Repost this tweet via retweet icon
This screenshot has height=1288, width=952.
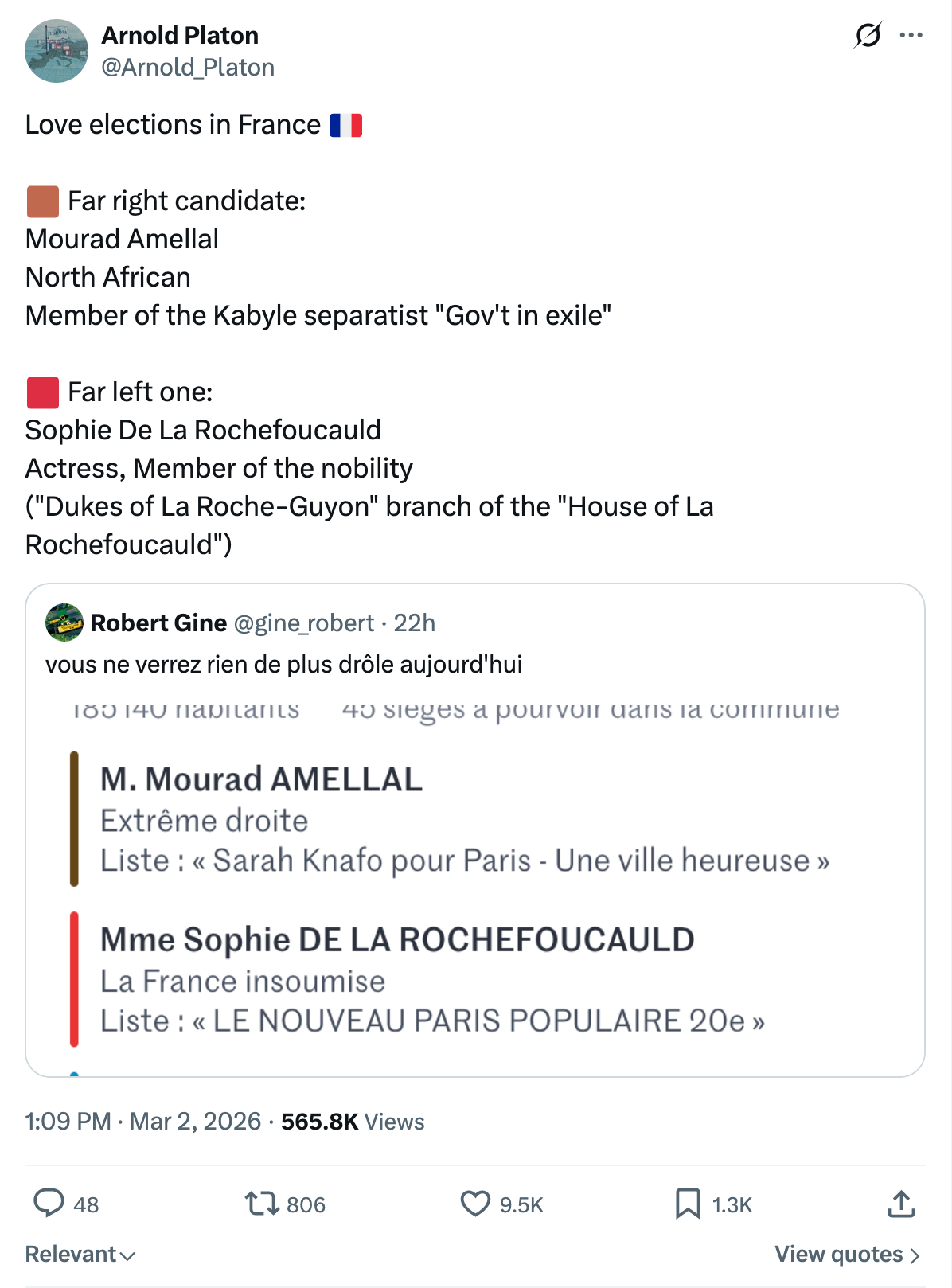tap(261, 1203)
